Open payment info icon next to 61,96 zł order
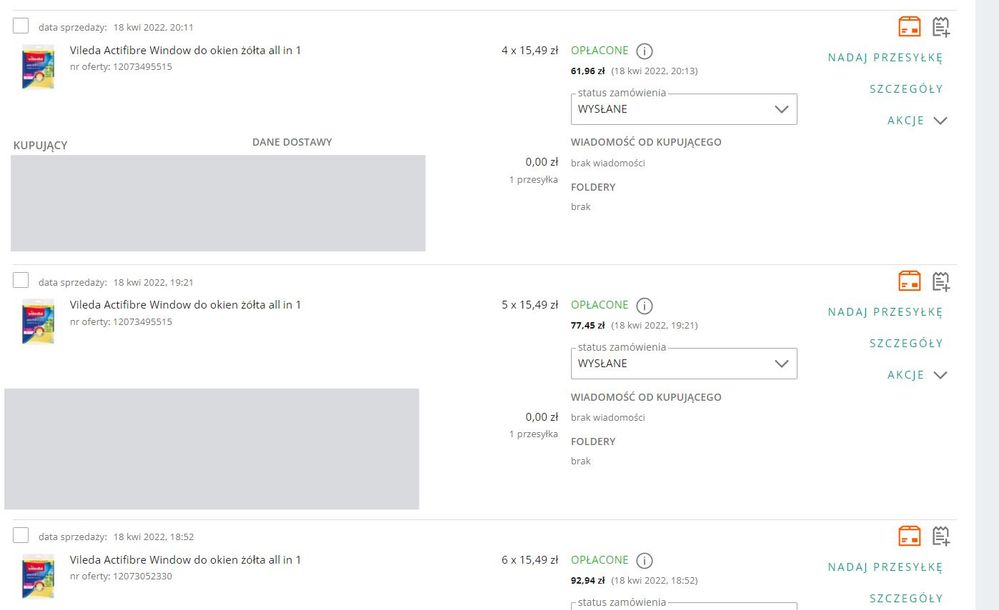The image size is (999, 610). tap(644, 51)
